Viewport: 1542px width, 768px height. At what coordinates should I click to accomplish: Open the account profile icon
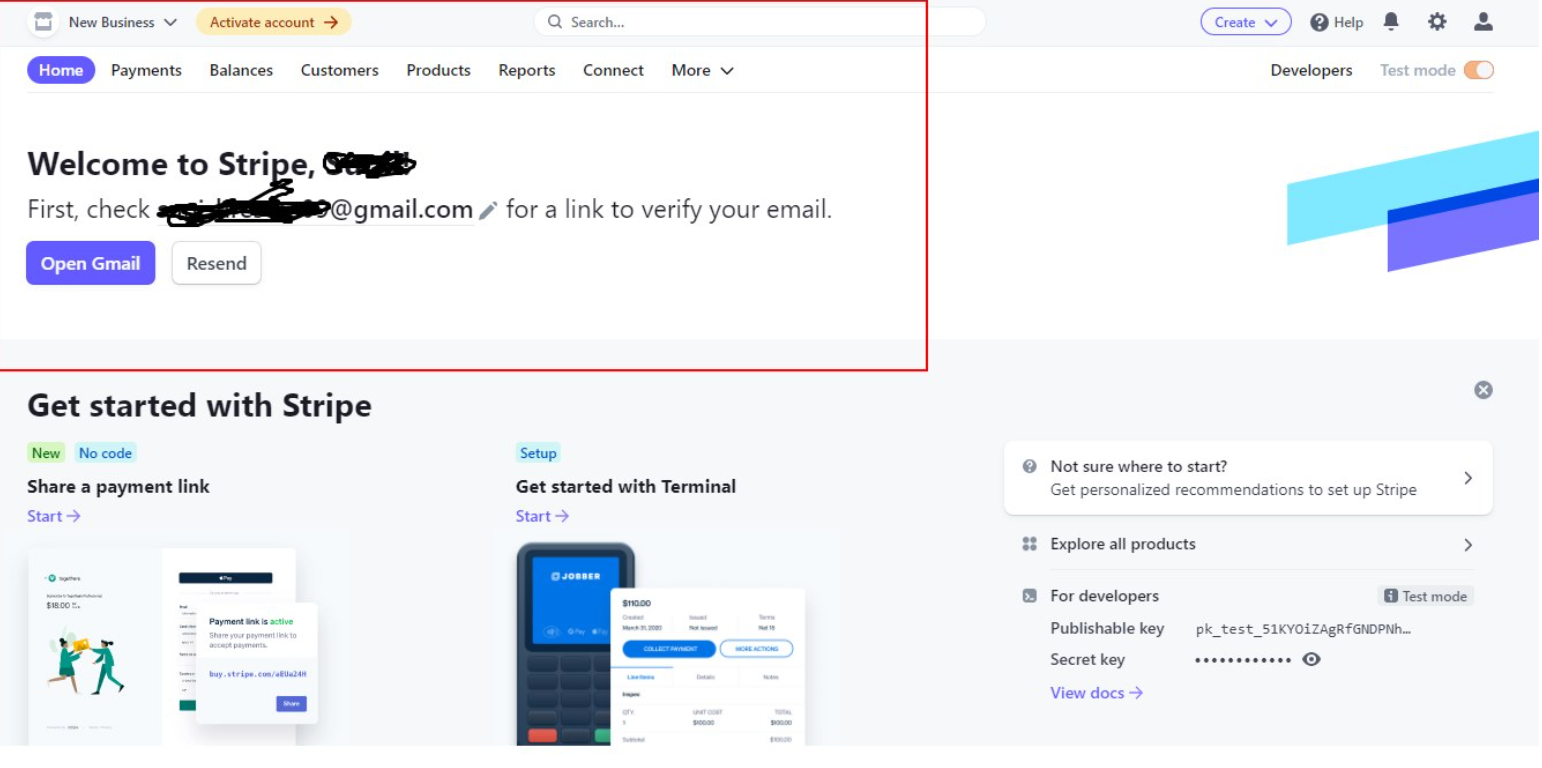coord(1485,21)
